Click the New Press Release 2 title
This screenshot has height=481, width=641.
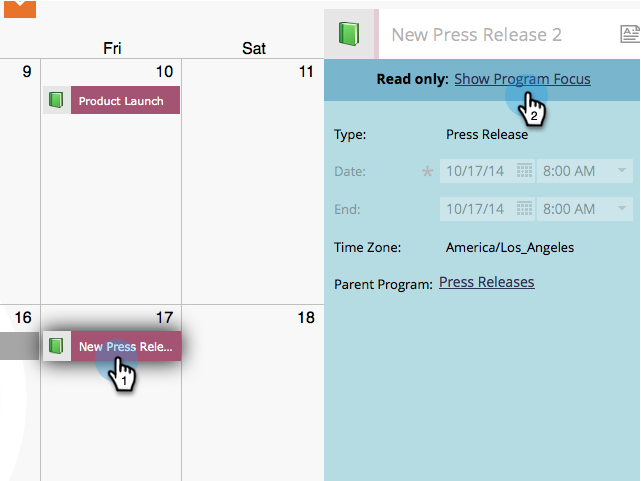[477, 35]
